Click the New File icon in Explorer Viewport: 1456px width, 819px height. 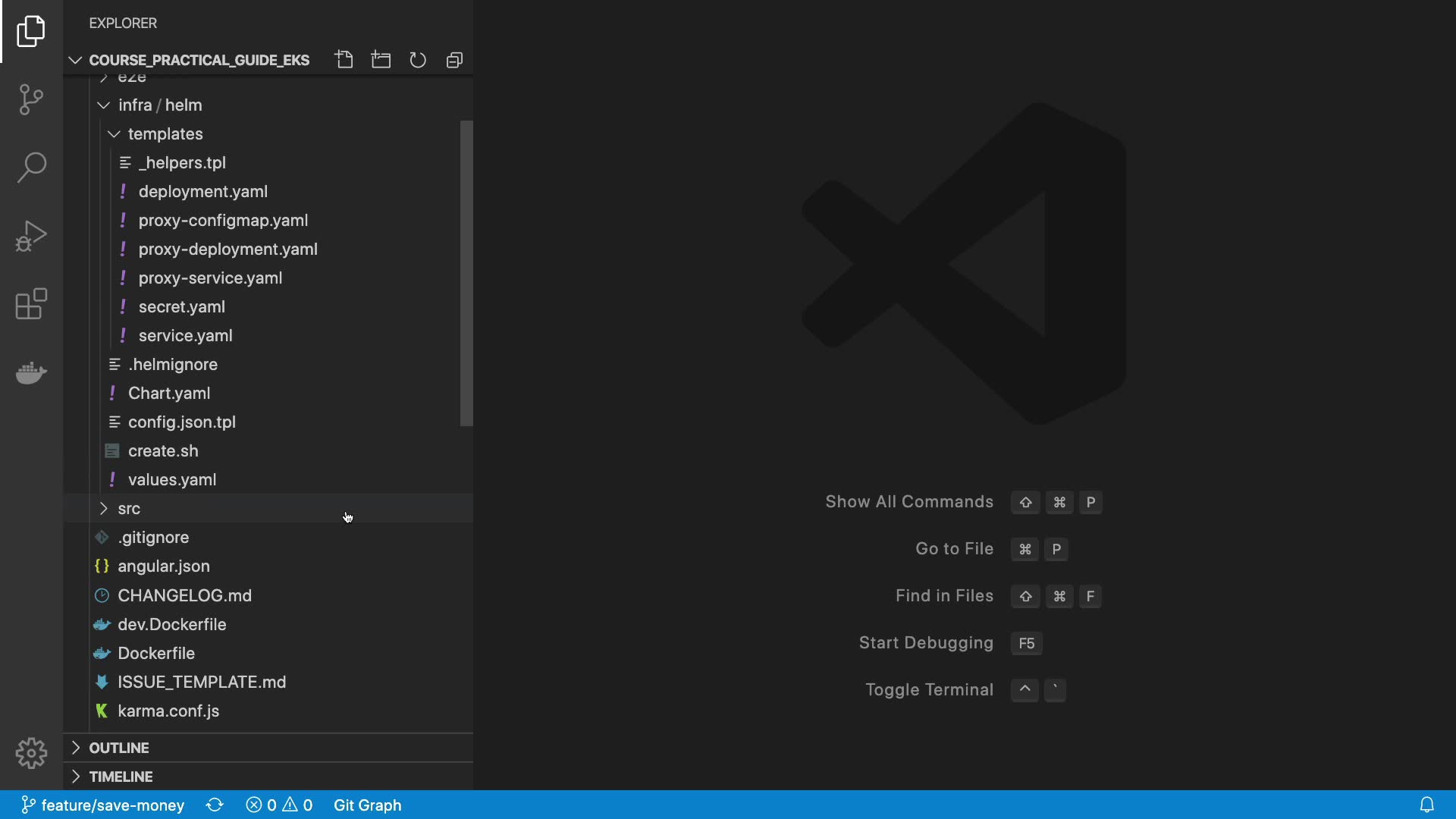[x=344, y=60]
